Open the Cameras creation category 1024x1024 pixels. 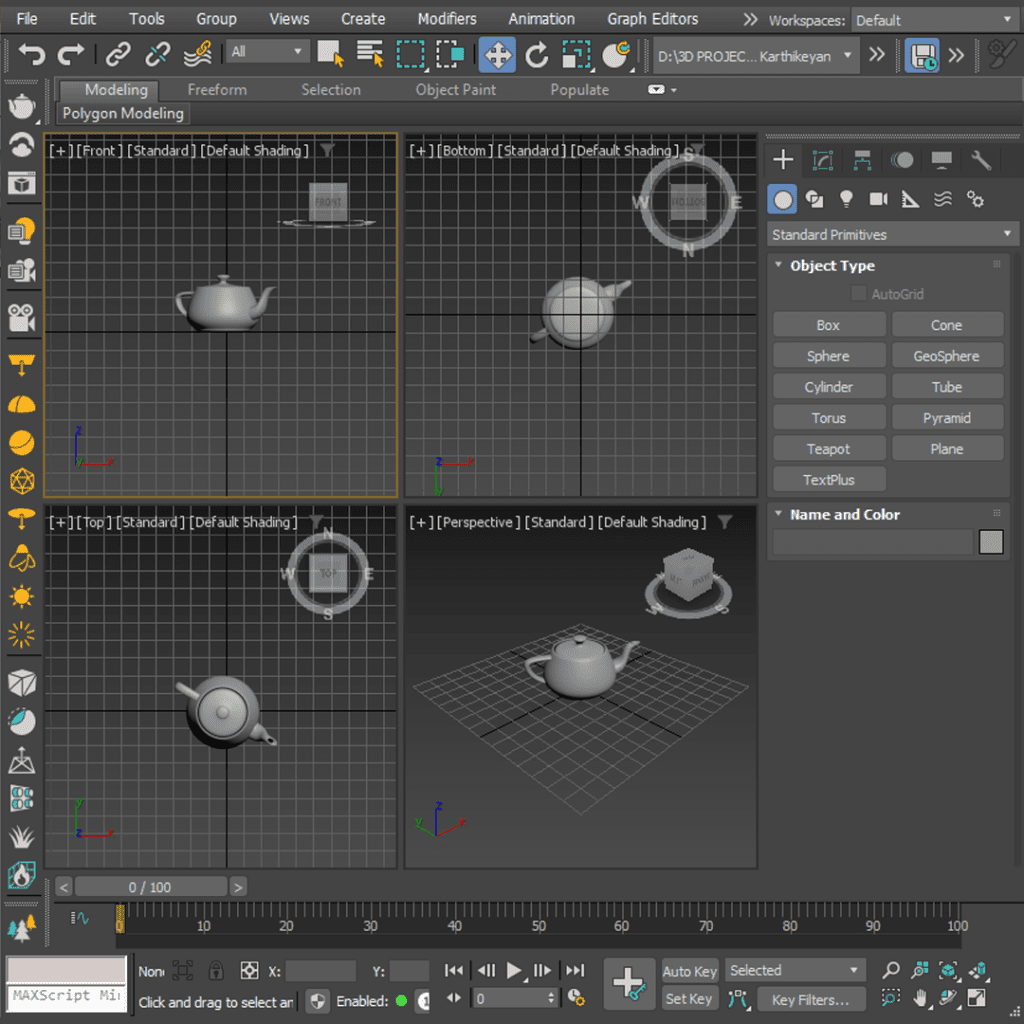click(878, 199)
